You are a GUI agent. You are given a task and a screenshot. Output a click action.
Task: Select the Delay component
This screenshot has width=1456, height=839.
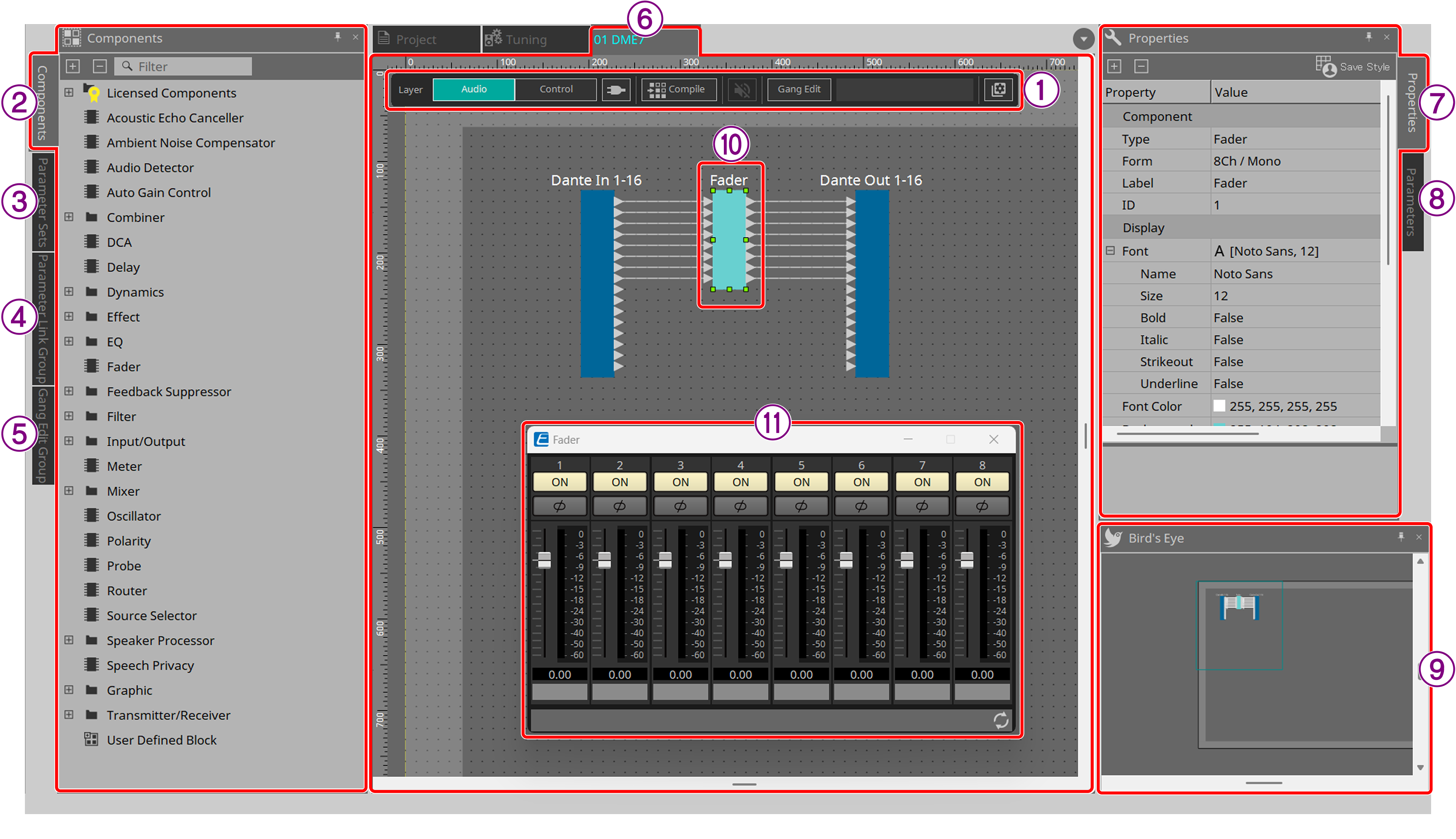(123, 267)
